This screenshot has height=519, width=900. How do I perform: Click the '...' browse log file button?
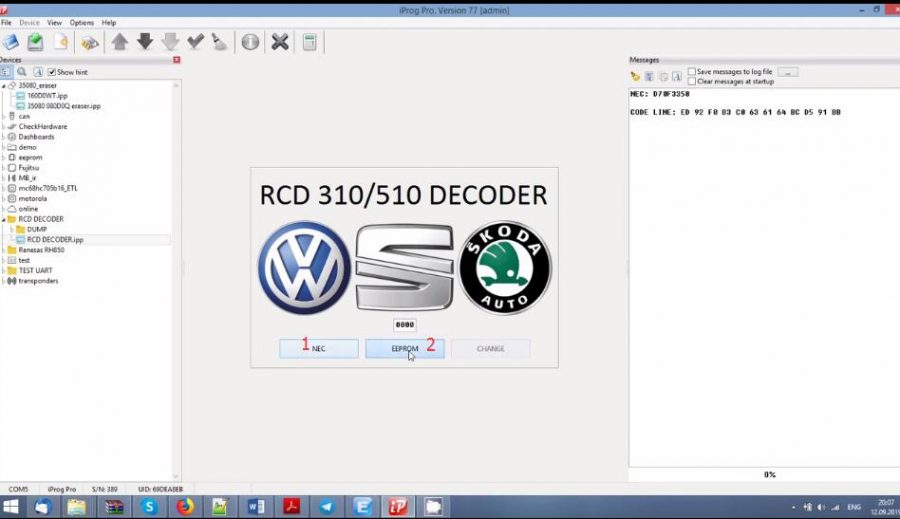click(x=788, y=72)
